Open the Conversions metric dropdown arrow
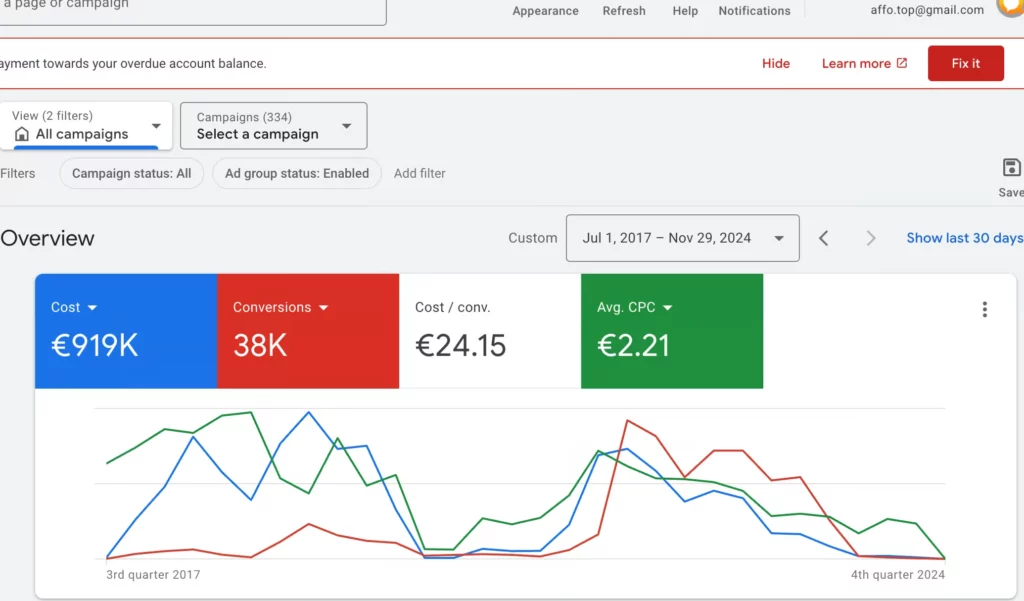The height and width of the screenshot is (601, 1024). click(x=323, y=308)
